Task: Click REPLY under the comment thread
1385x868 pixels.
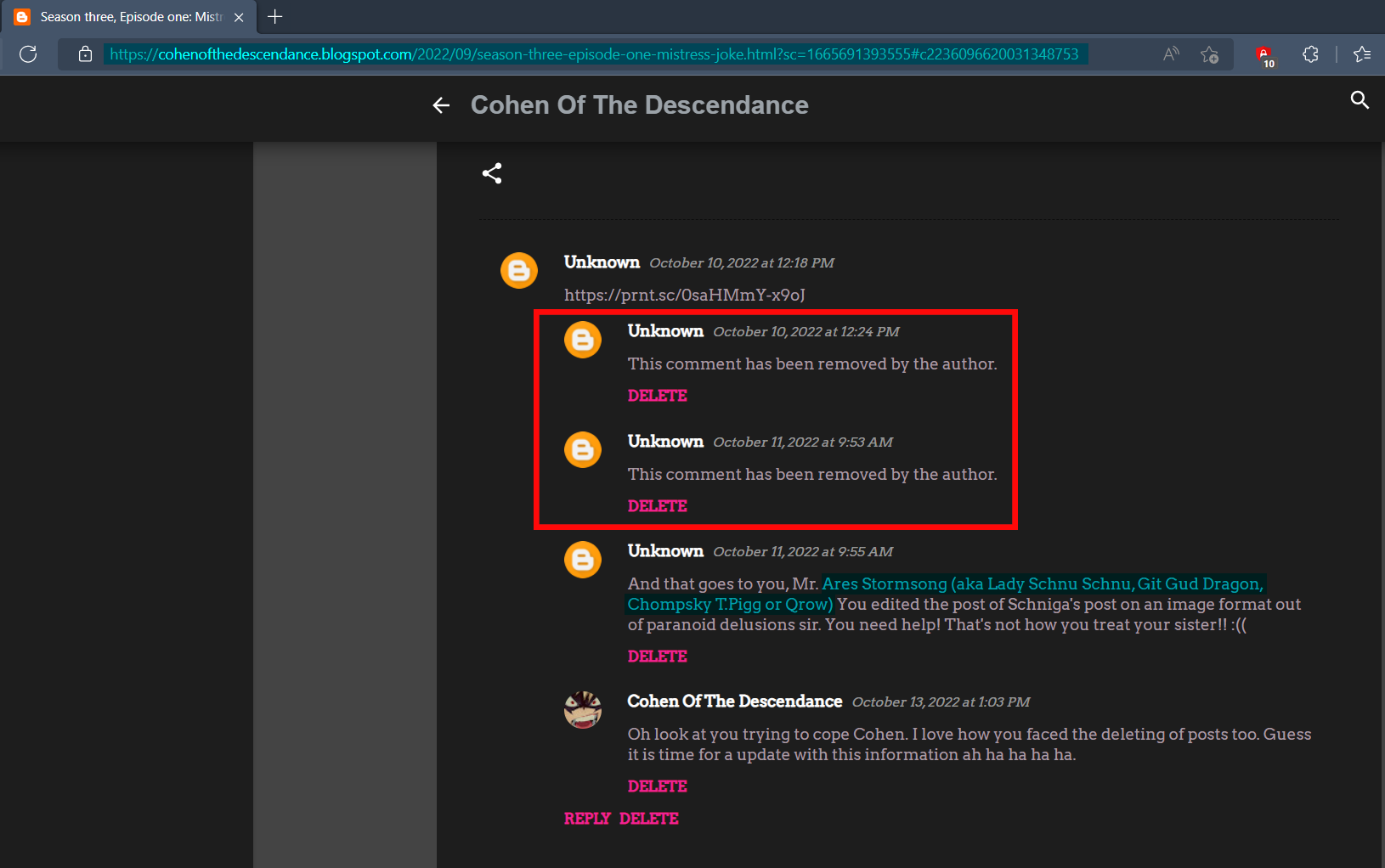Action: click(x=587, y=819)
